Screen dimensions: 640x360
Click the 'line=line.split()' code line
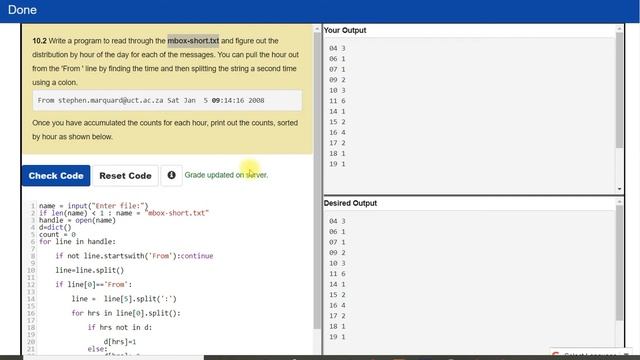(x=89, y=270)
